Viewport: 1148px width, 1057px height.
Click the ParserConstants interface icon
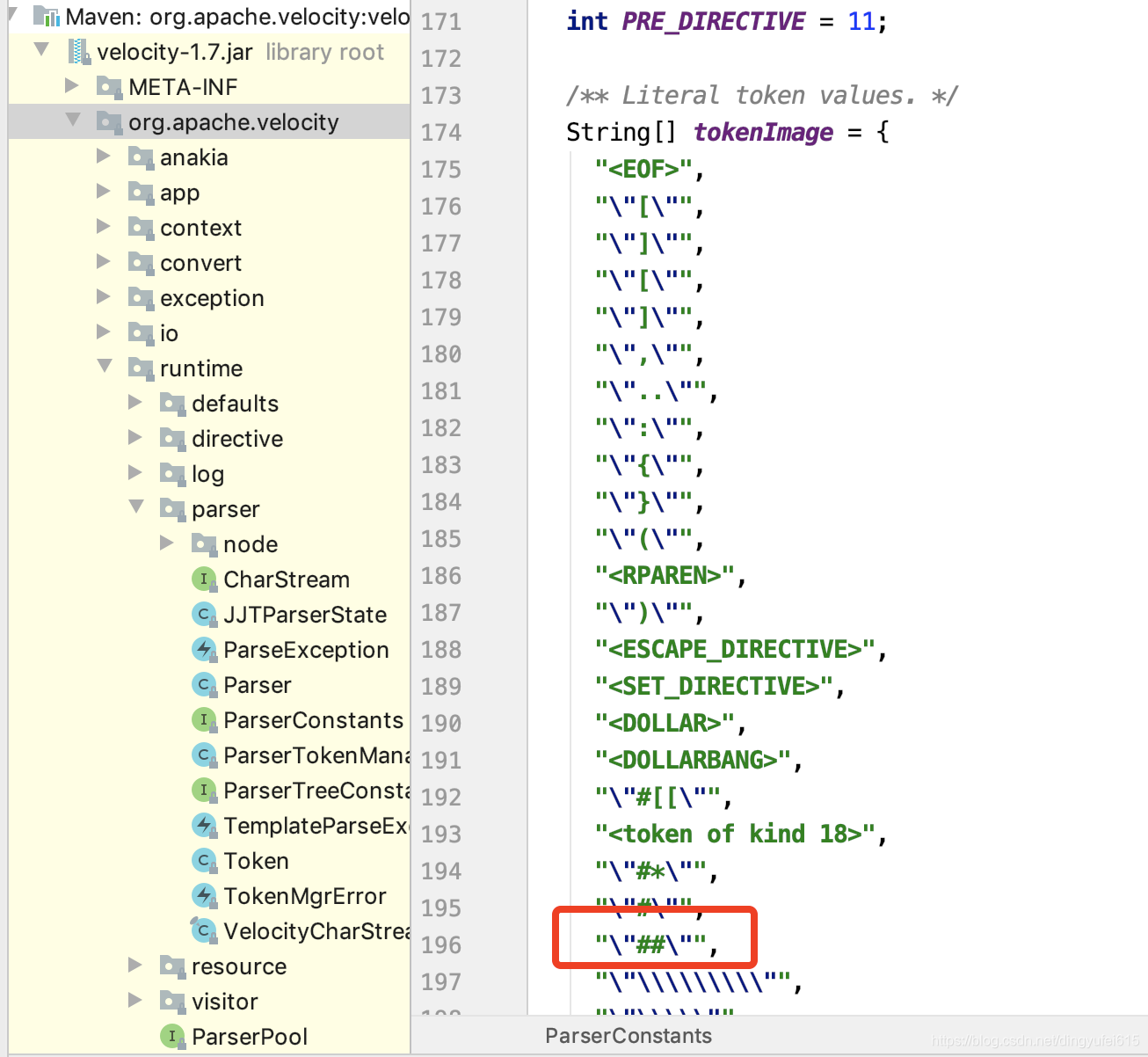click(x=204, y=720)
